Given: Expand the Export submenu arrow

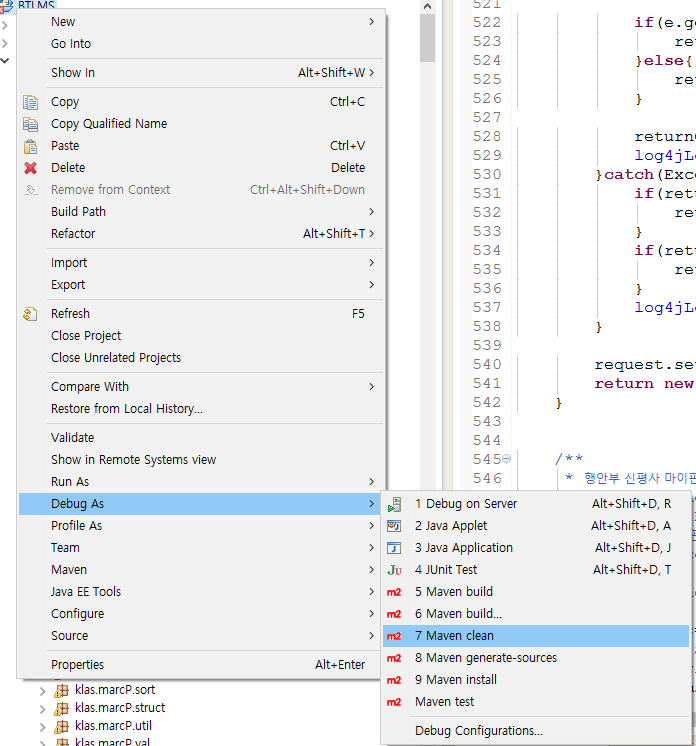Looking at the screenshot, I should click(x=372, y=285).
